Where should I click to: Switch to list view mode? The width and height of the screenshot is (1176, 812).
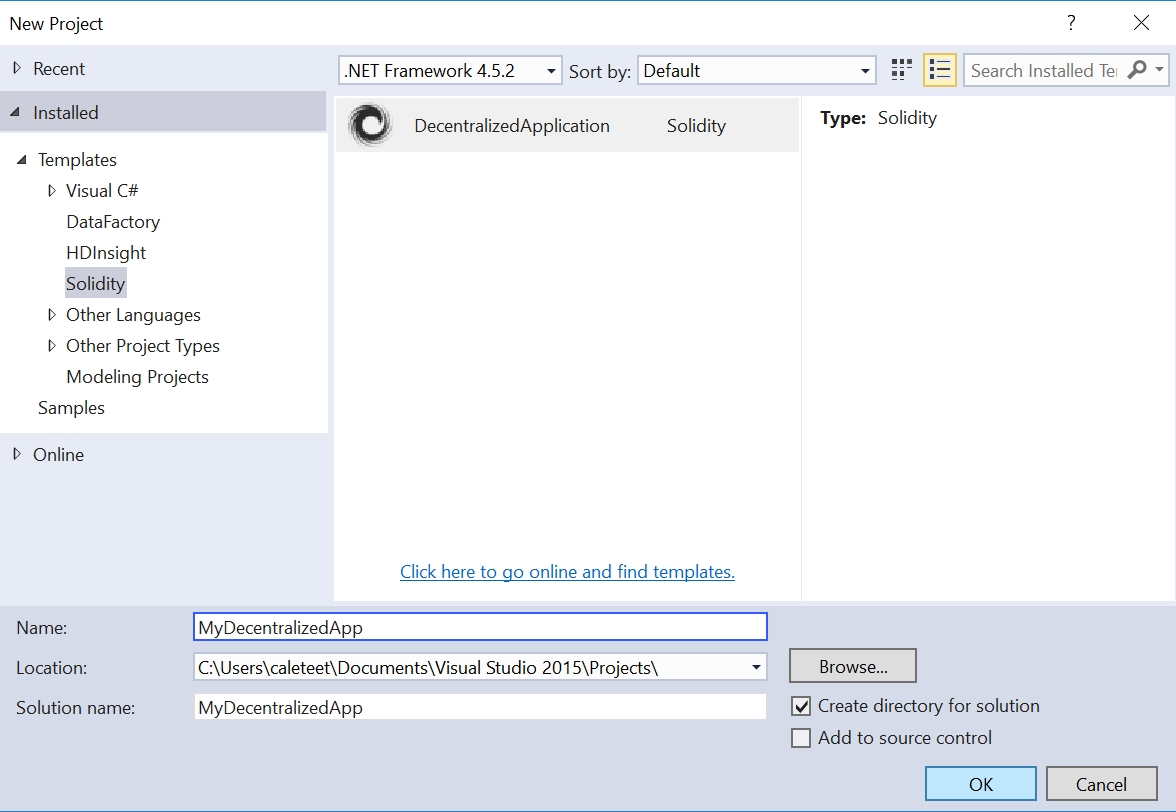(939, 70)
